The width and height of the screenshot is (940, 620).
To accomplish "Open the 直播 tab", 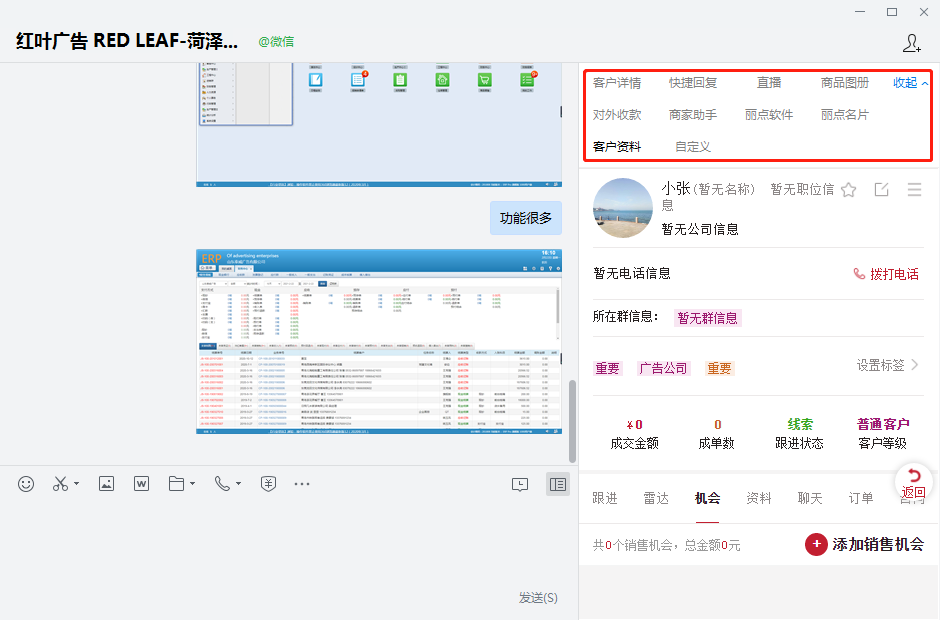I will [769, 83].
